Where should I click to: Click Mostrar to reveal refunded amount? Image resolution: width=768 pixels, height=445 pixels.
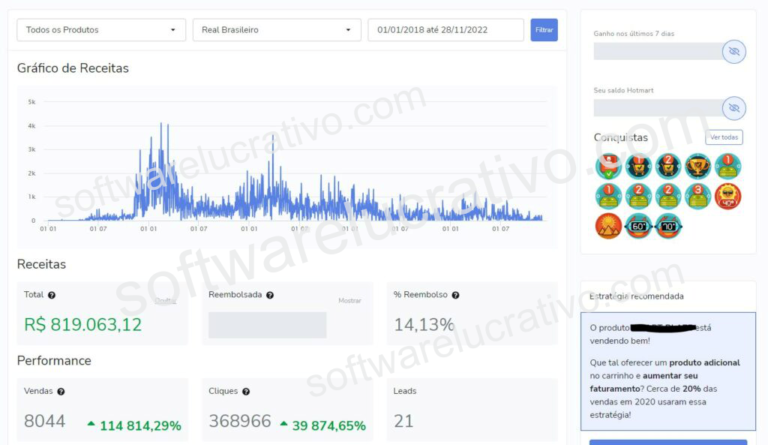click(349, 300)
